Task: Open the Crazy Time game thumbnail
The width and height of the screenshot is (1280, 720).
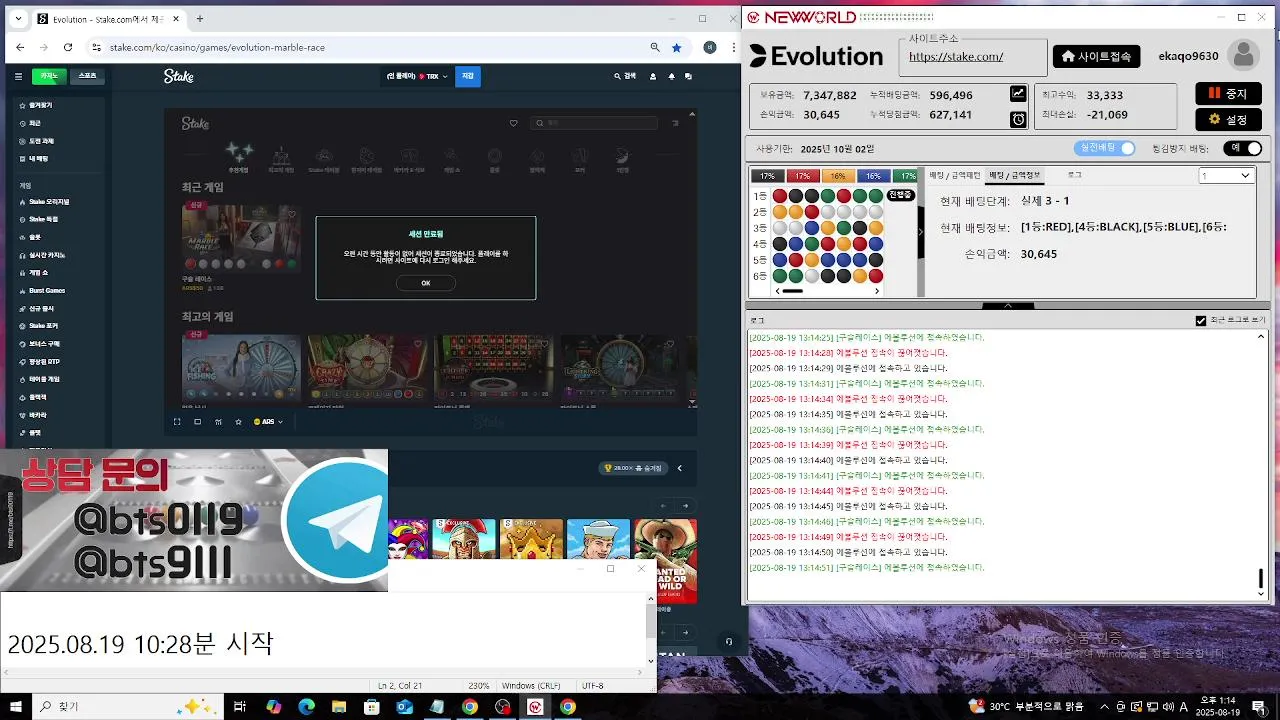Action: [367, 367]
